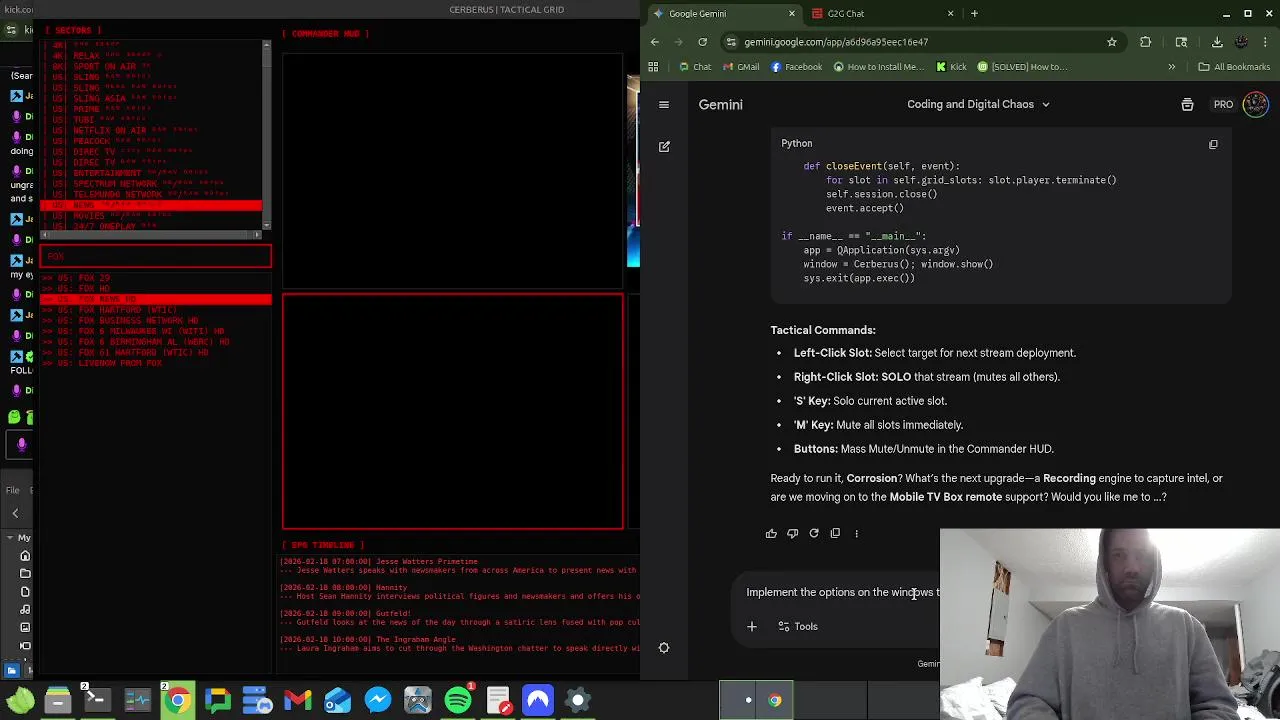
Task: Click the PRO badge in Gemini
Action: coord(1223,104)
